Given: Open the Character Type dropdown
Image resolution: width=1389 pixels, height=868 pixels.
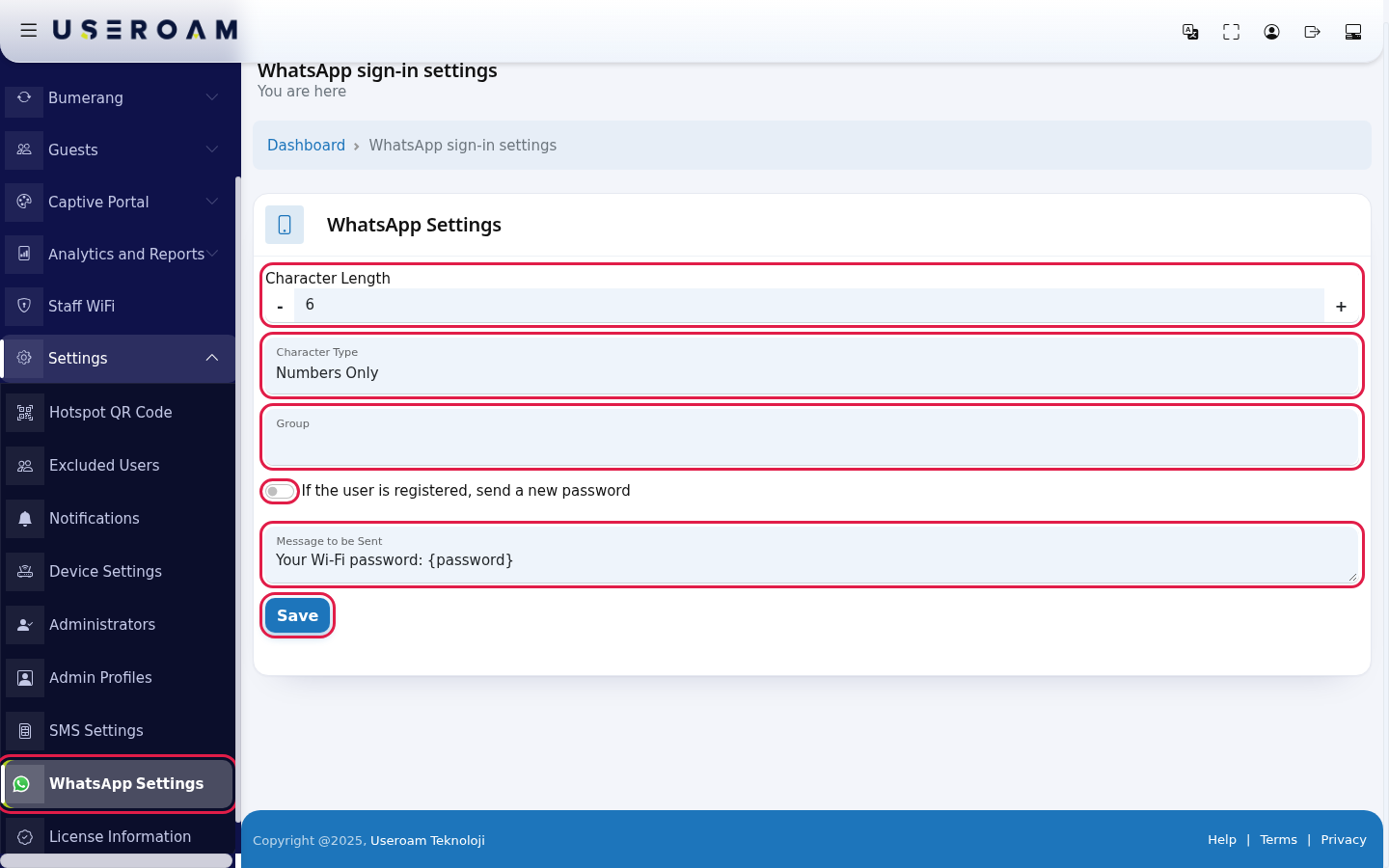Looking at the screenshot, I should [x=812, y=366].
